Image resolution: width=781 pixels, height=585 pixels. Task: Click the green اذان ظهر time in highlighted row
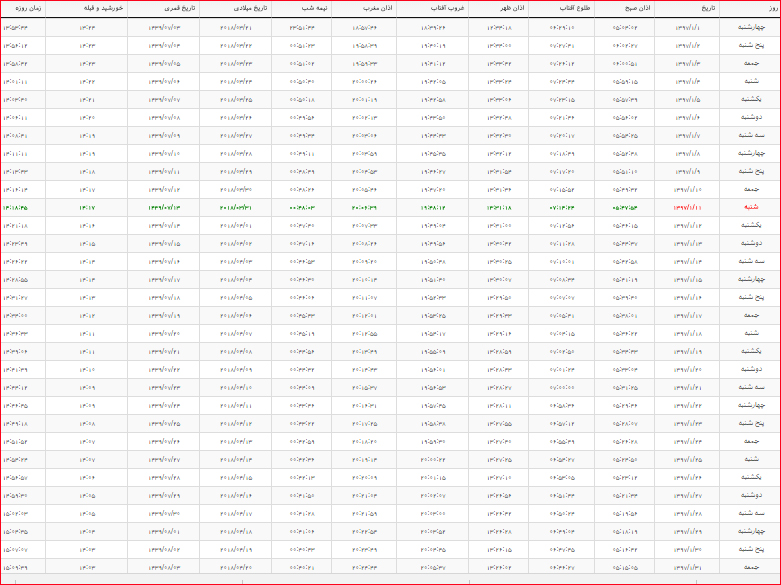pos(500,207)
